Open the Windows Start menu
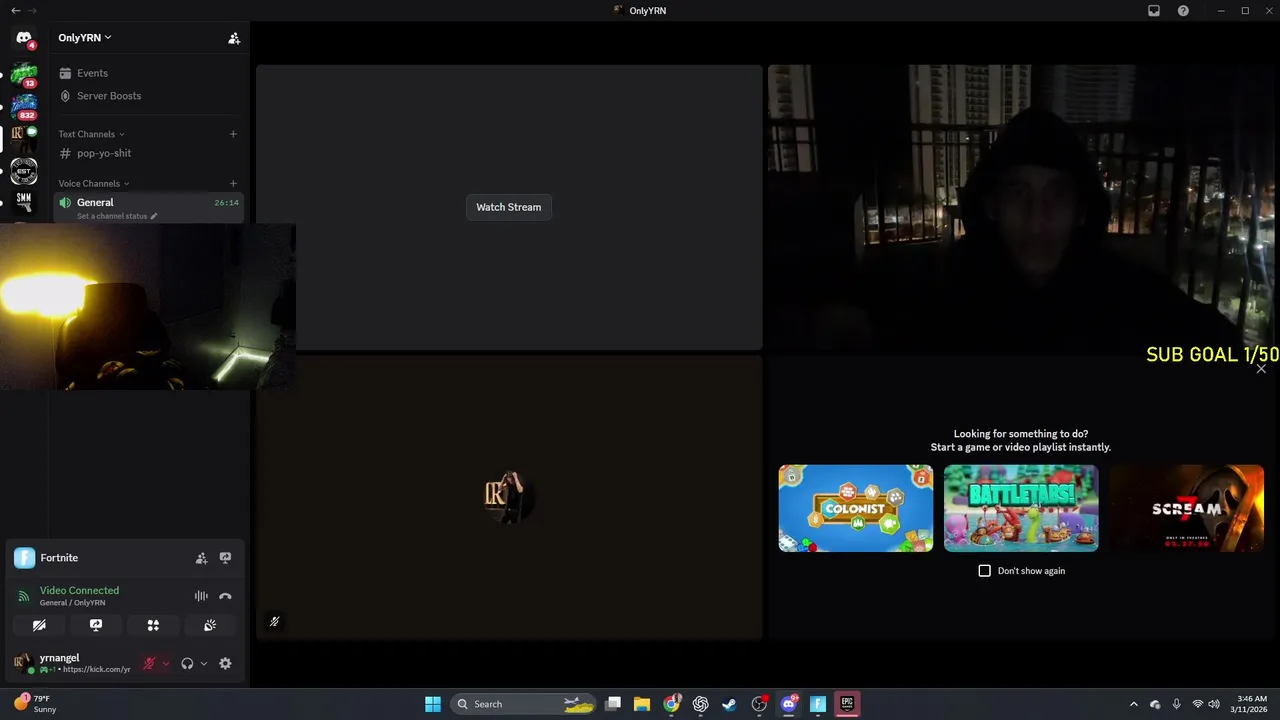This screenshot has width=1280, height=720. (433, 704)
